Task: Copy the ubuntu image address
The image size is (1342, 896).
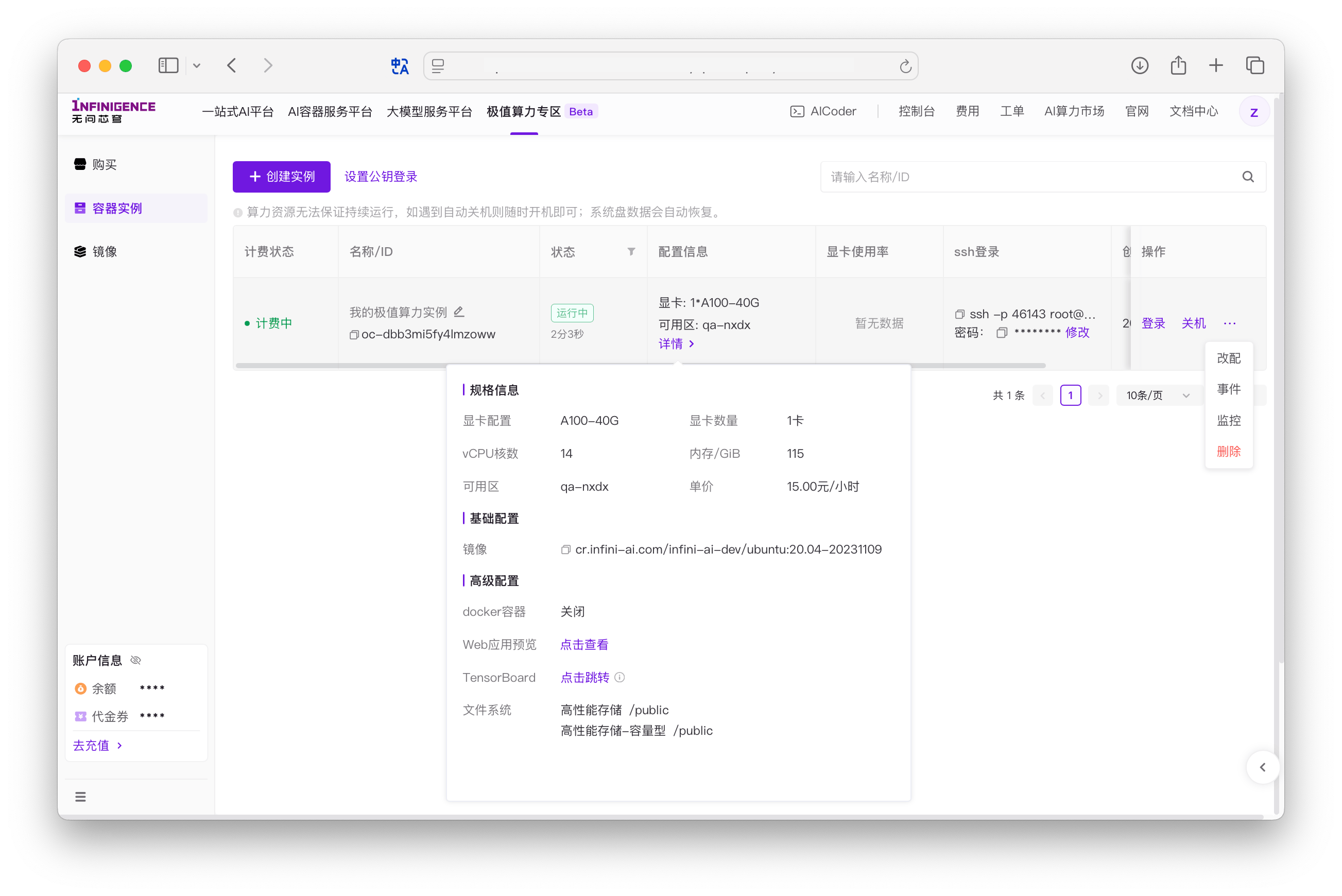Action: click(565, 550)
